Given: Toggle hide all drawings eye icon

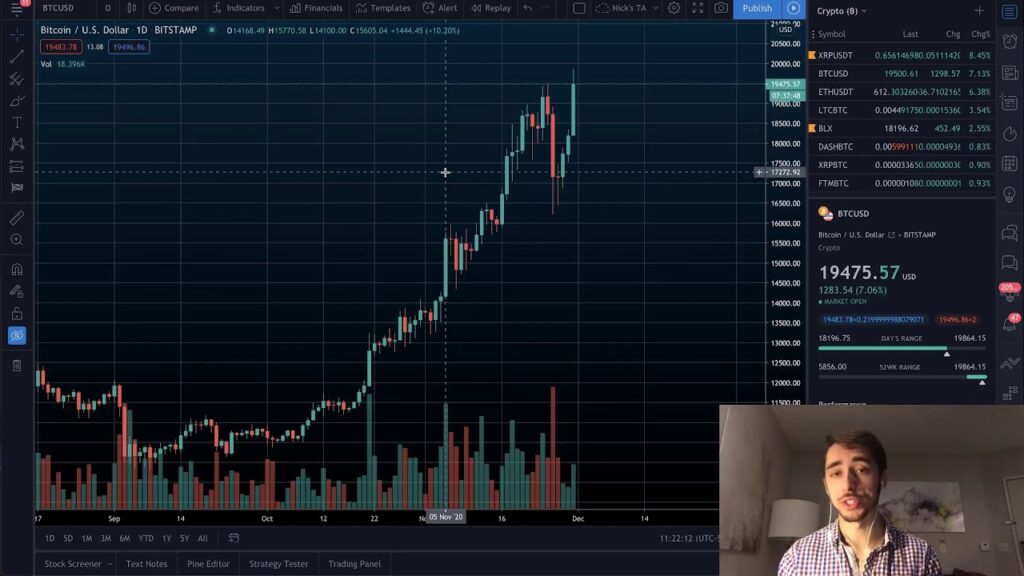Looking at the screenshot, I should pyautogui.click(x=16, y=336).
